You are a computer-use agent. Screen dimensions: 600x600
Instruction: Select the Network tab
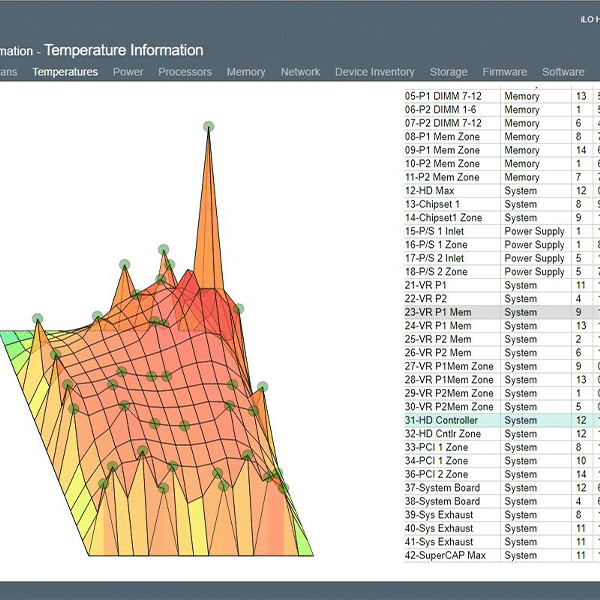[300, 72]
